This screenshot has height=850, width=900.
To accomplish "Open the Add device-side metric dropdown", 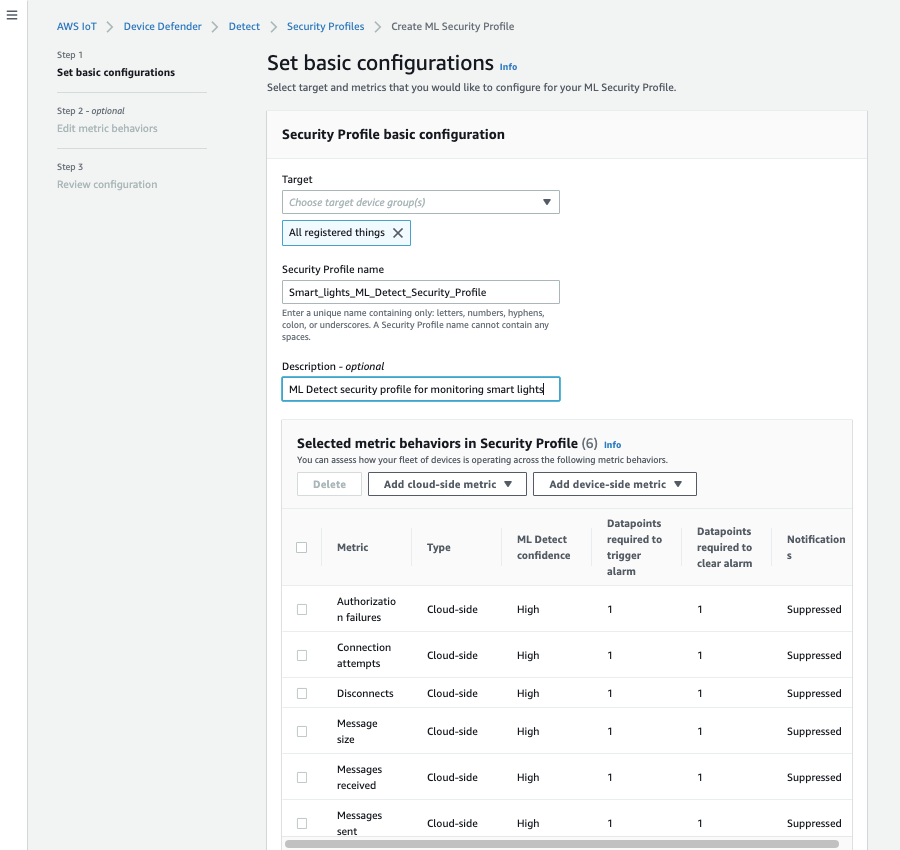I will (x=614, y=483).
